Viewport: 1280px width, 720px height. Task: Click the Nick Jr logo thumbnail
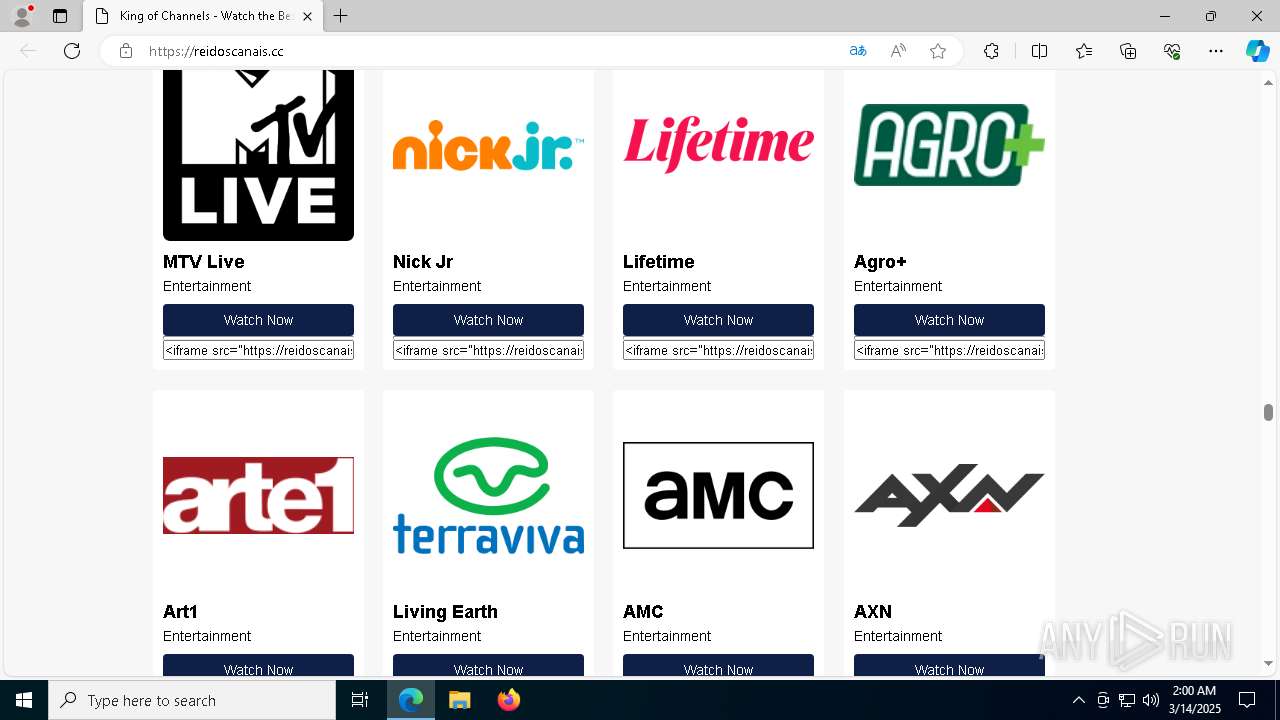pyautogui.click(x=488, y=145)
